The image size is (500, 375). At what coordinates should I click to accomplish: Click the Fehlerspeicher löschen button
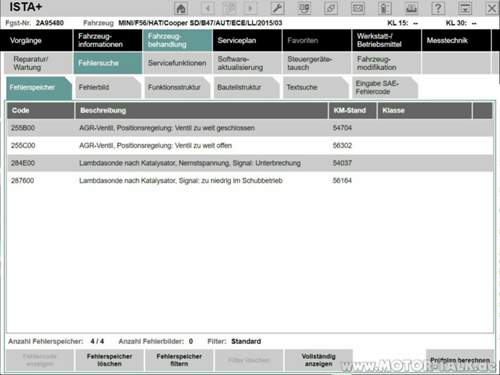pyautogui.click(x=109, y=360)
